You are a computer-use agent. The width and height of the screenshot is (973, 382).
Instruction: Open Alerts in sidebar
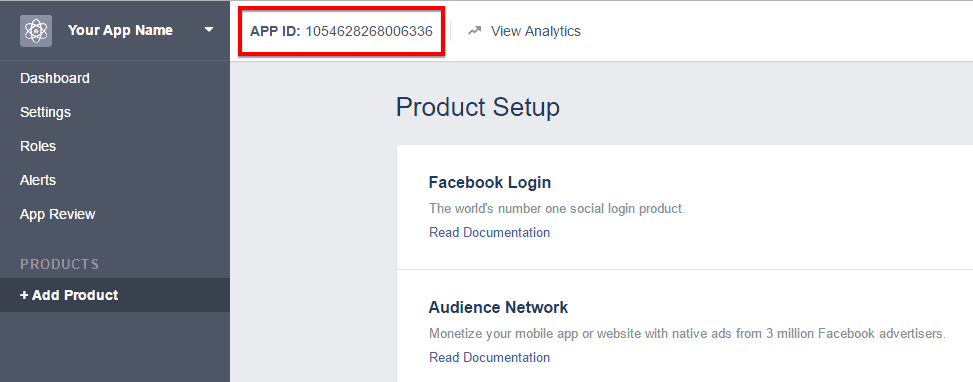38,180
